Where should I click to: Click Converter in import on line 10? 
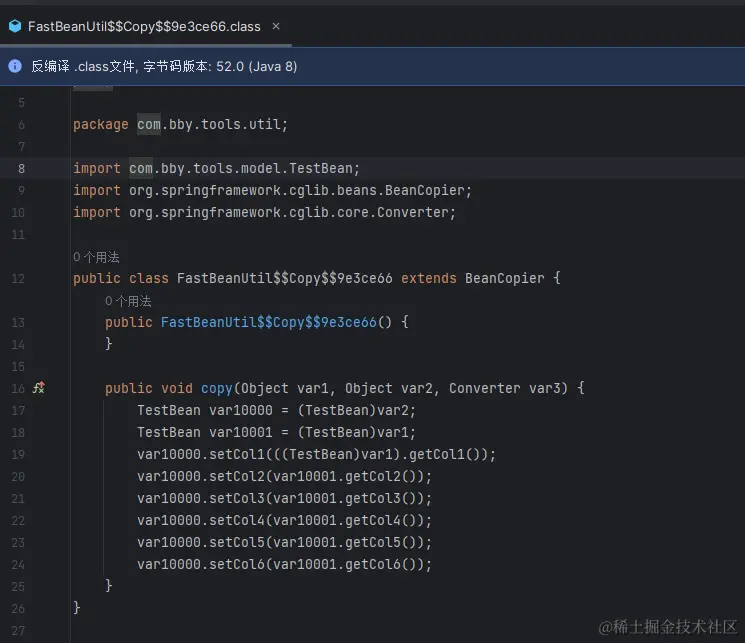[x=412, y=212]
